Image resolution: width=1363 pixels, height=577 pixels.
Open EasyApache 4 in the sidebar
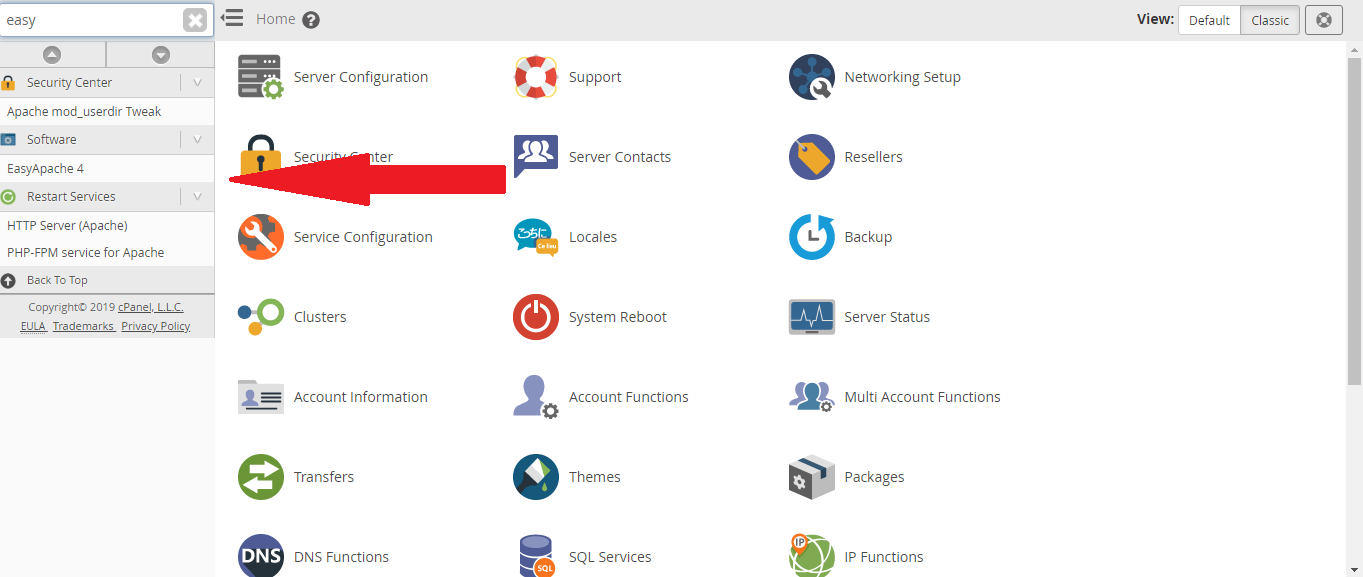tap(45, 169)
